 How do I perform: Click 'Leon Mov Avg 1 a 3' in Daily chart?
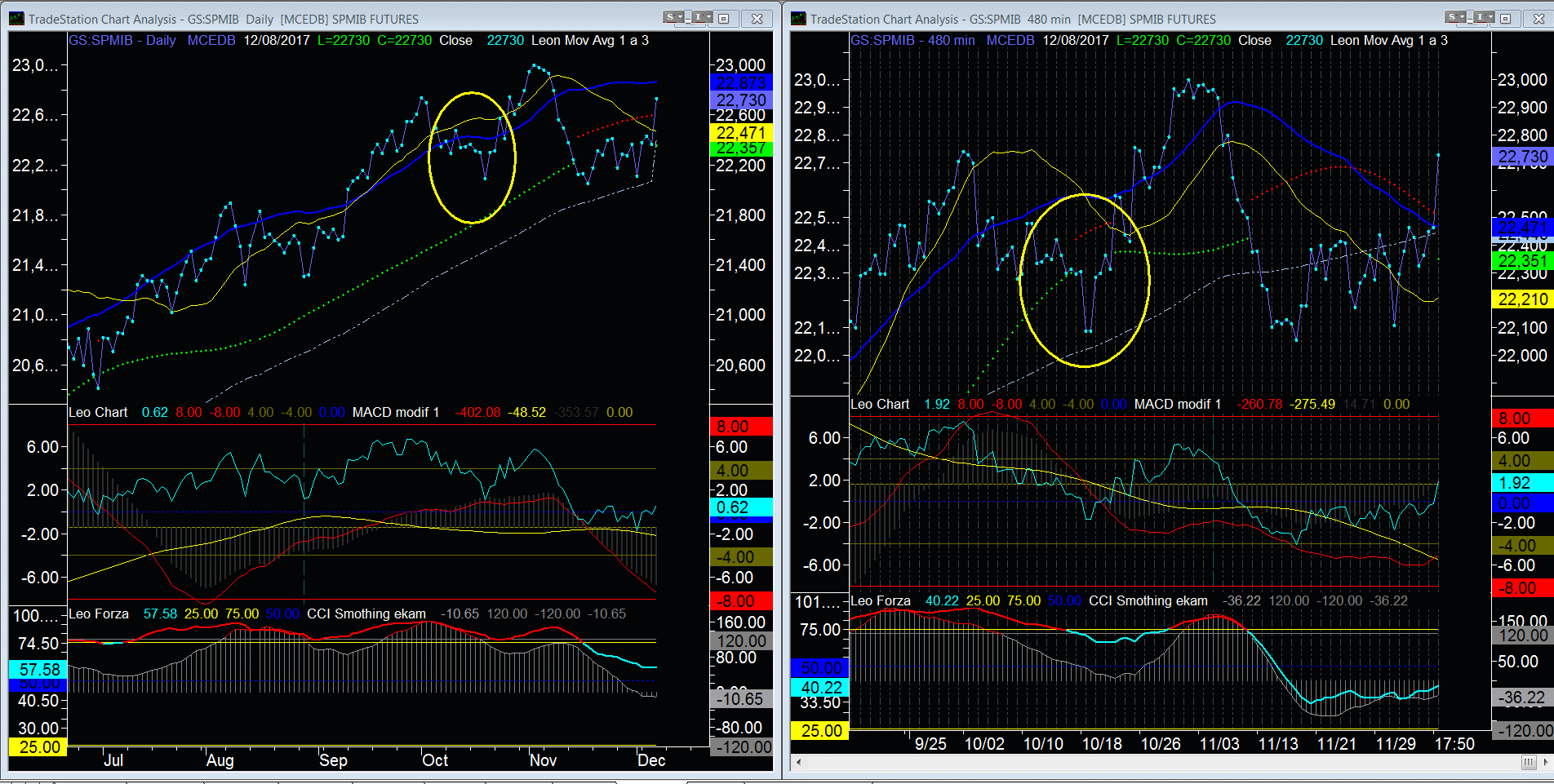point(590,40)
